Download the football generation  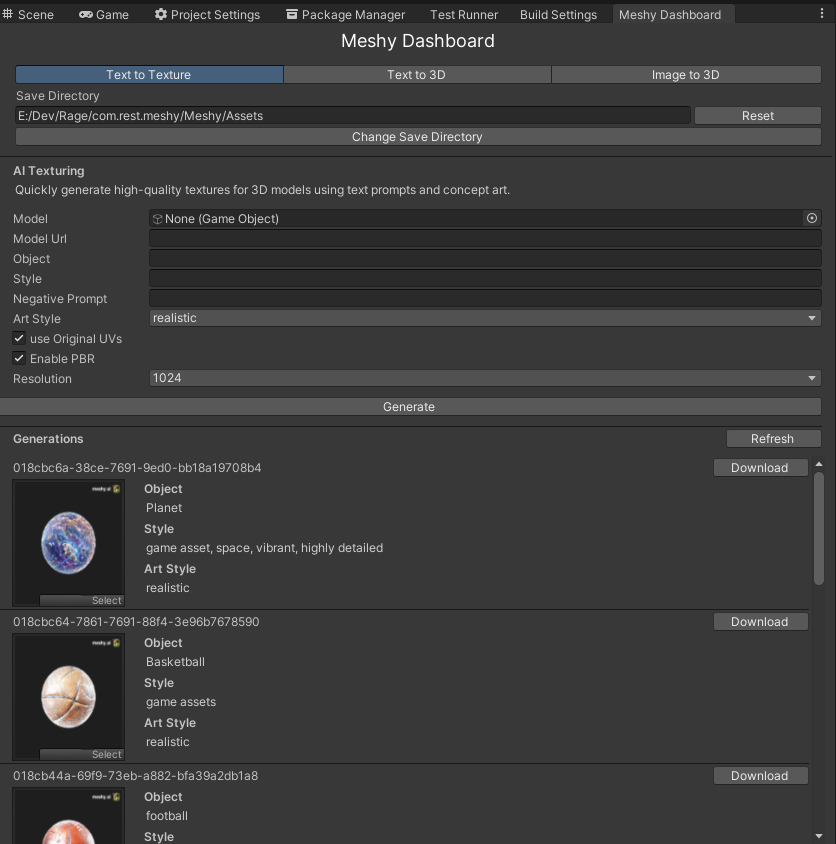pyautogui.click(x=760, y=776)
